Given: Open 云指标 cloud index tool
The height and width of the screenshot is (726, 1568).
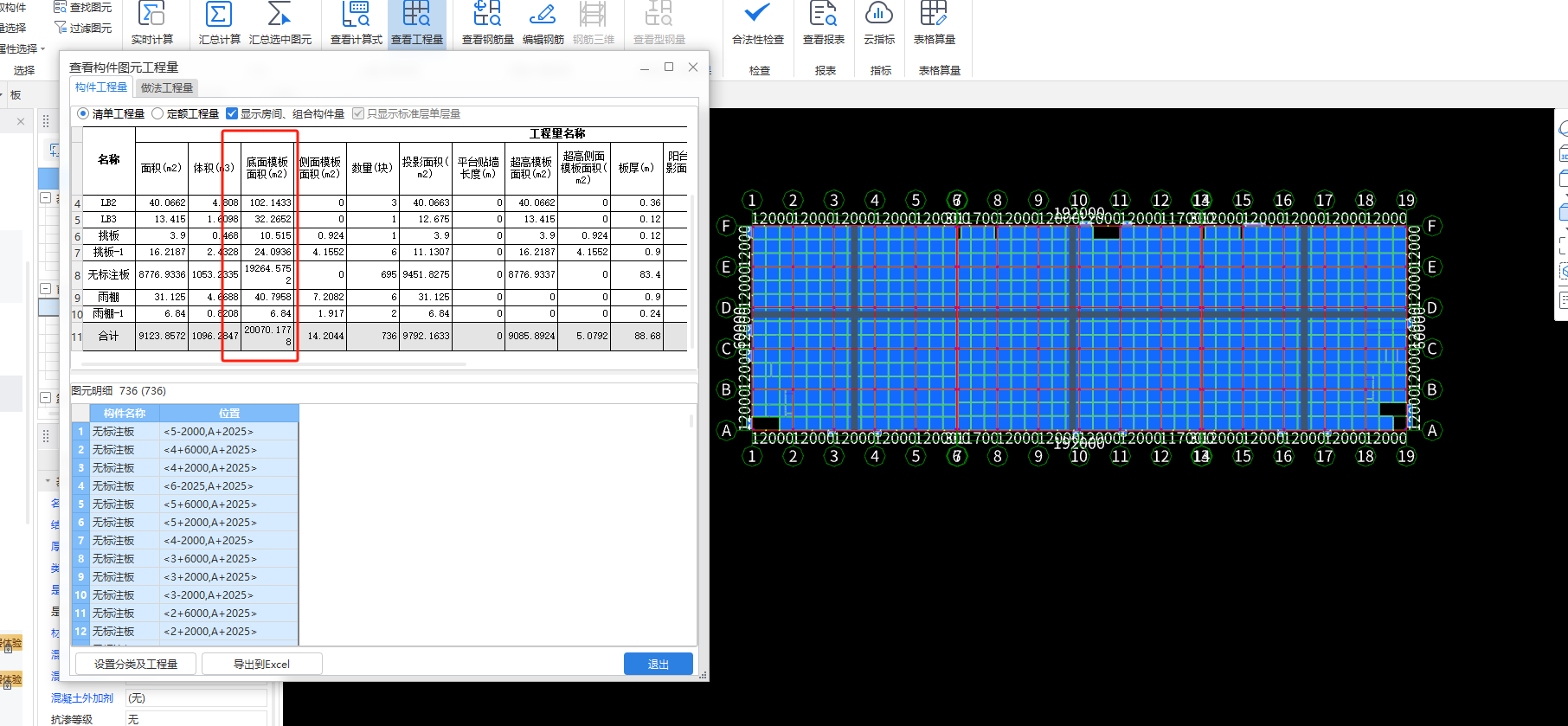Looking at the screenshot, I should pos(878,23).
